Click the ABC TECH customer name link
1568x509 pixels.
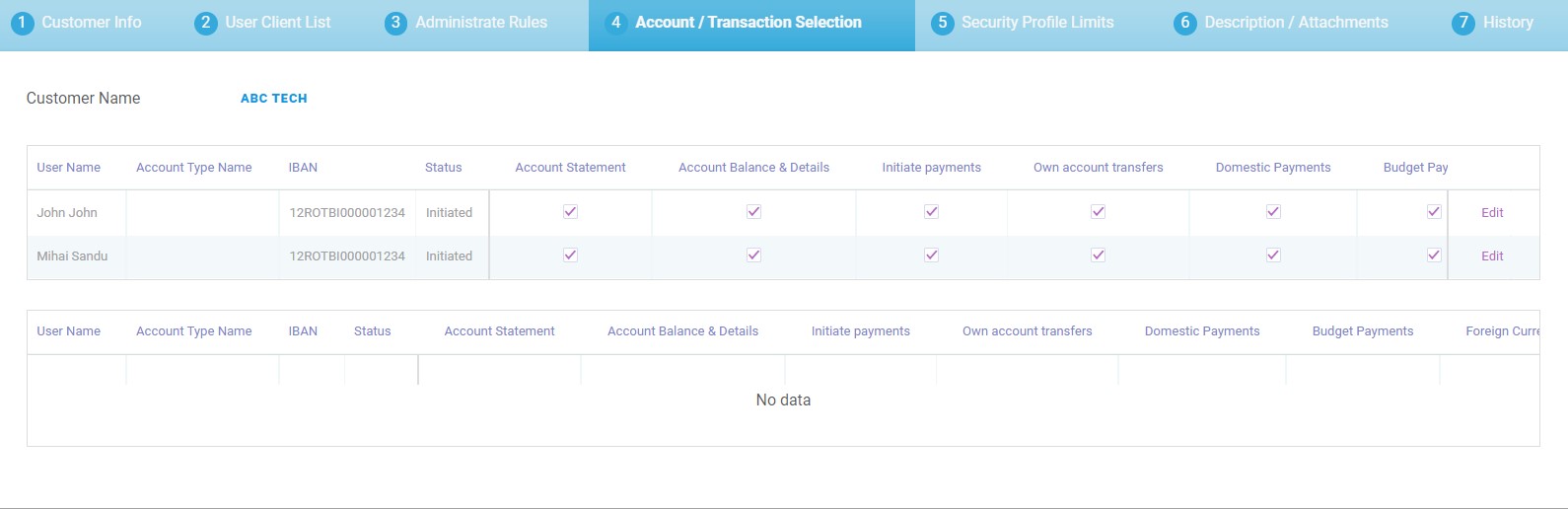274,99
